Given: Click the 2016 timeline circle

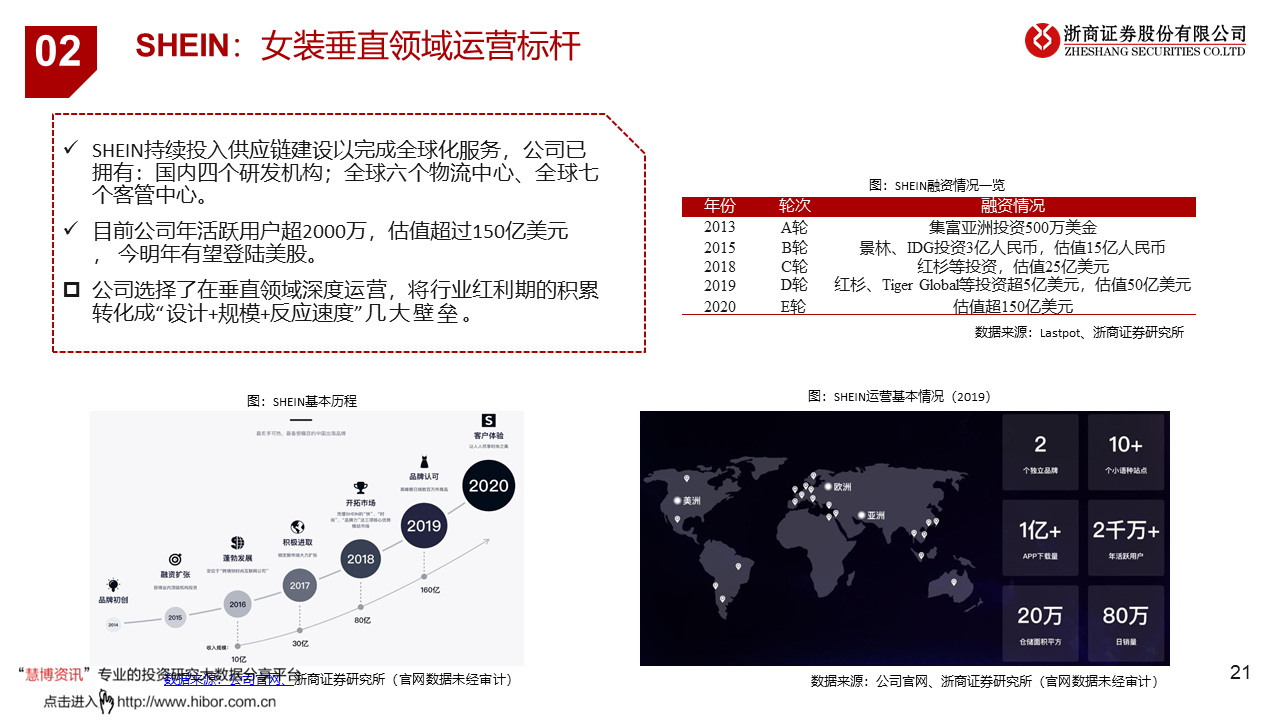Looking at the screenshot, I should (x=238, y=605).
